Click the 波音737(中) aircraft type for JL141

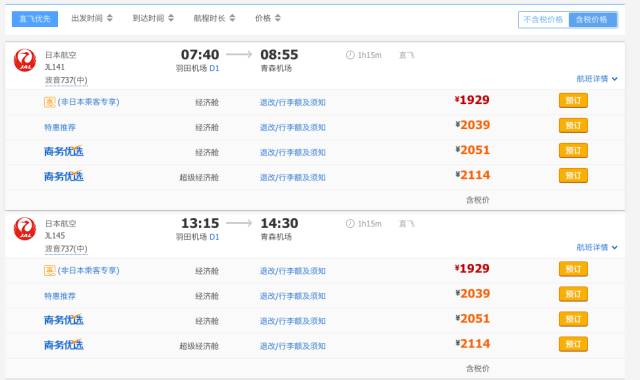66,80
